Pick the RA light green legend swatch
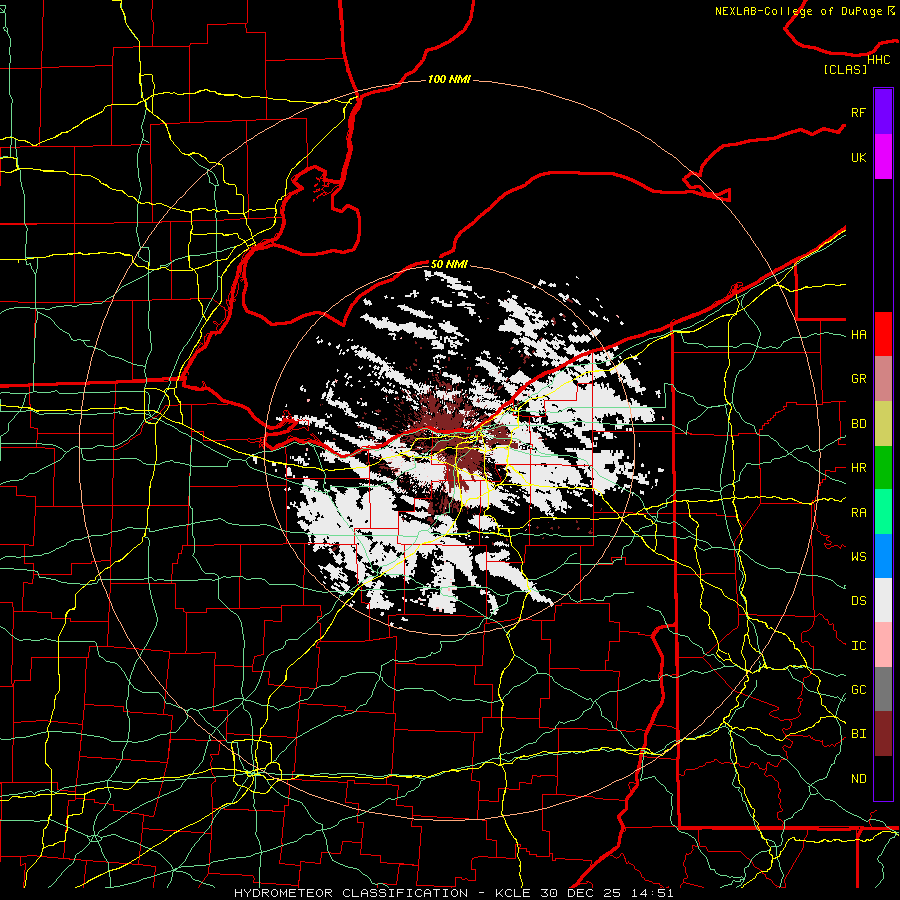The width and height of the screenshot is (900, 900). point(883,512)
